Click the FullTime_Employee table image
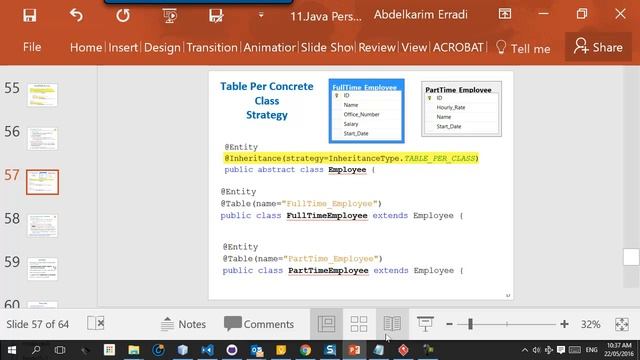 point(367,111)
